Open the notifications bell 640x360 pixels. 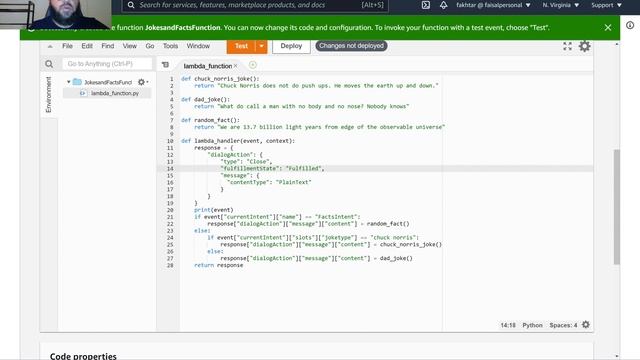(444, 5)
